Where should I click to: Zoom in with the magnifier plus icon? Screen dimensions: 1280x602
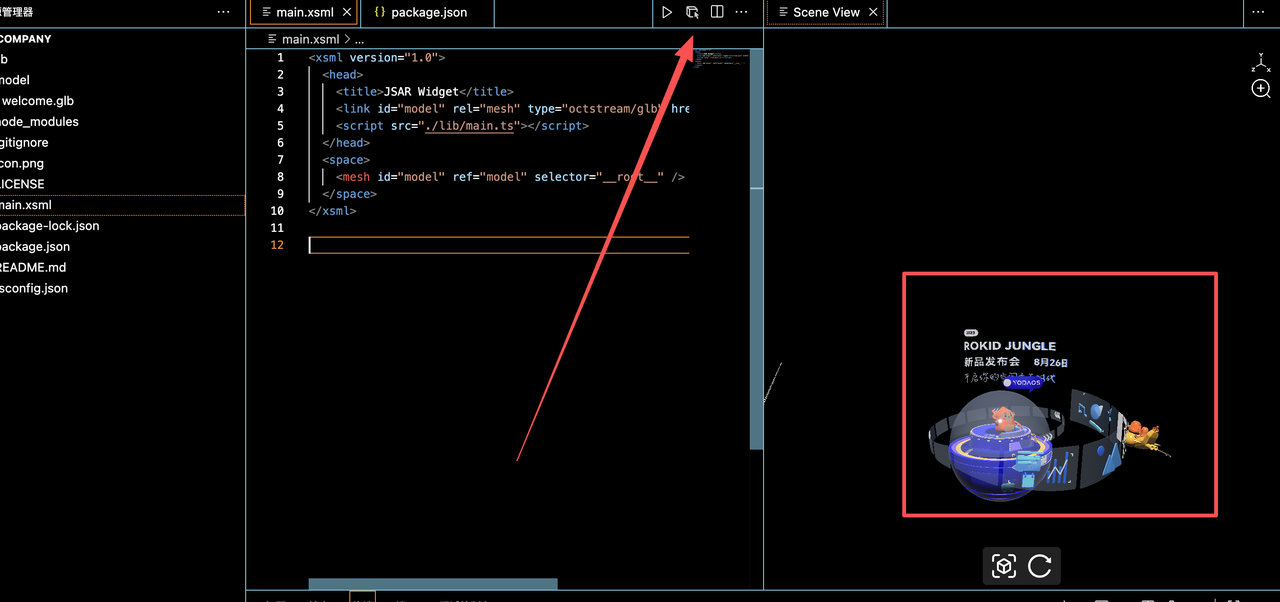1261,89
